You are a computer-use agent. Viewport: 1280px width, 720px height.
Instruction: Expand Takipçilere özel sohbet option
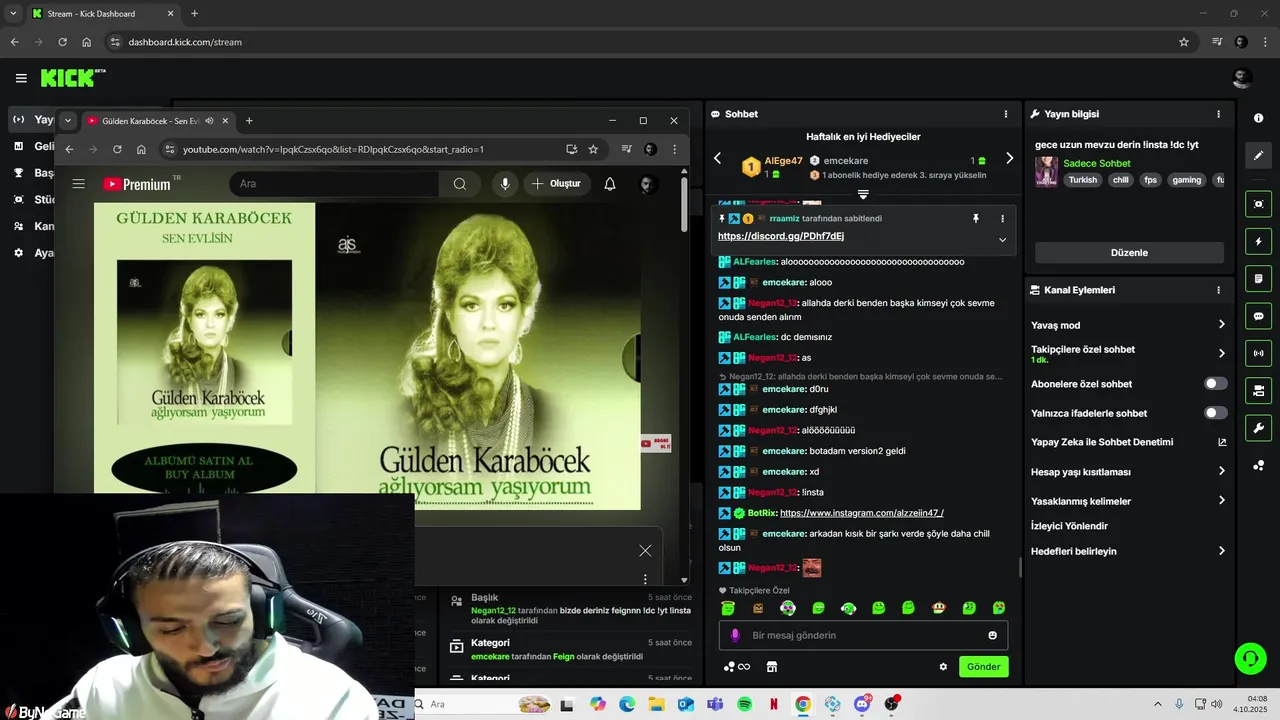(x=1128, y=353)
